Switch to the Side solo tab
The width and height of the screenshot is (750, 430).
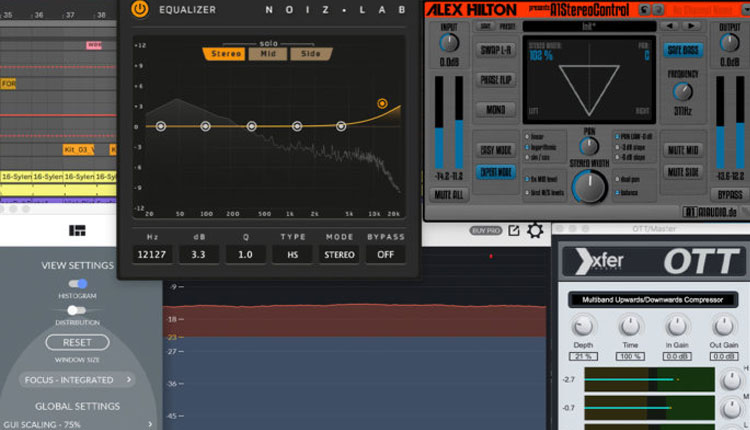pos(311,54)
